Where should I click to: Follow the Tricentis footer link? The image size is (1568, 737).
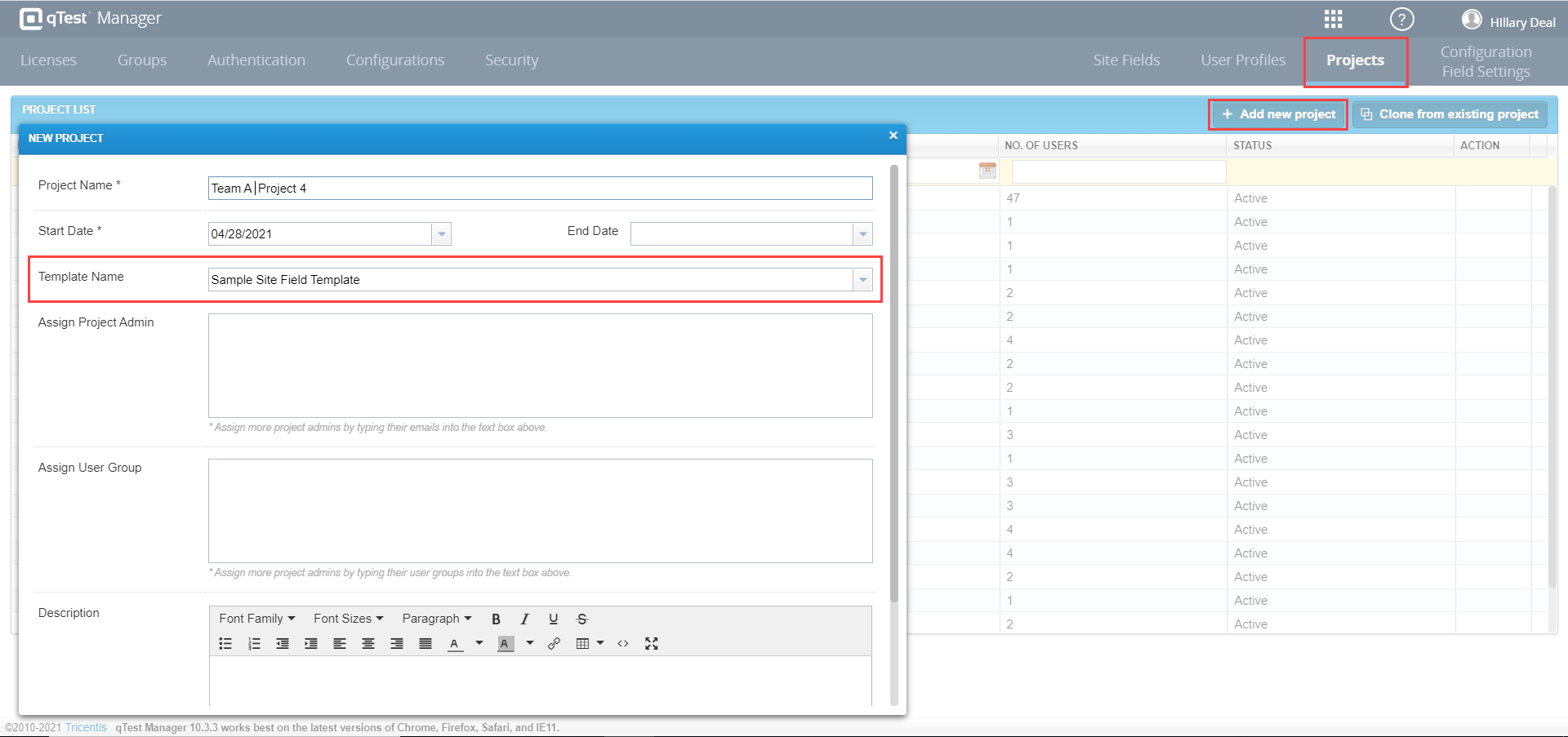[x=86, y=727]
